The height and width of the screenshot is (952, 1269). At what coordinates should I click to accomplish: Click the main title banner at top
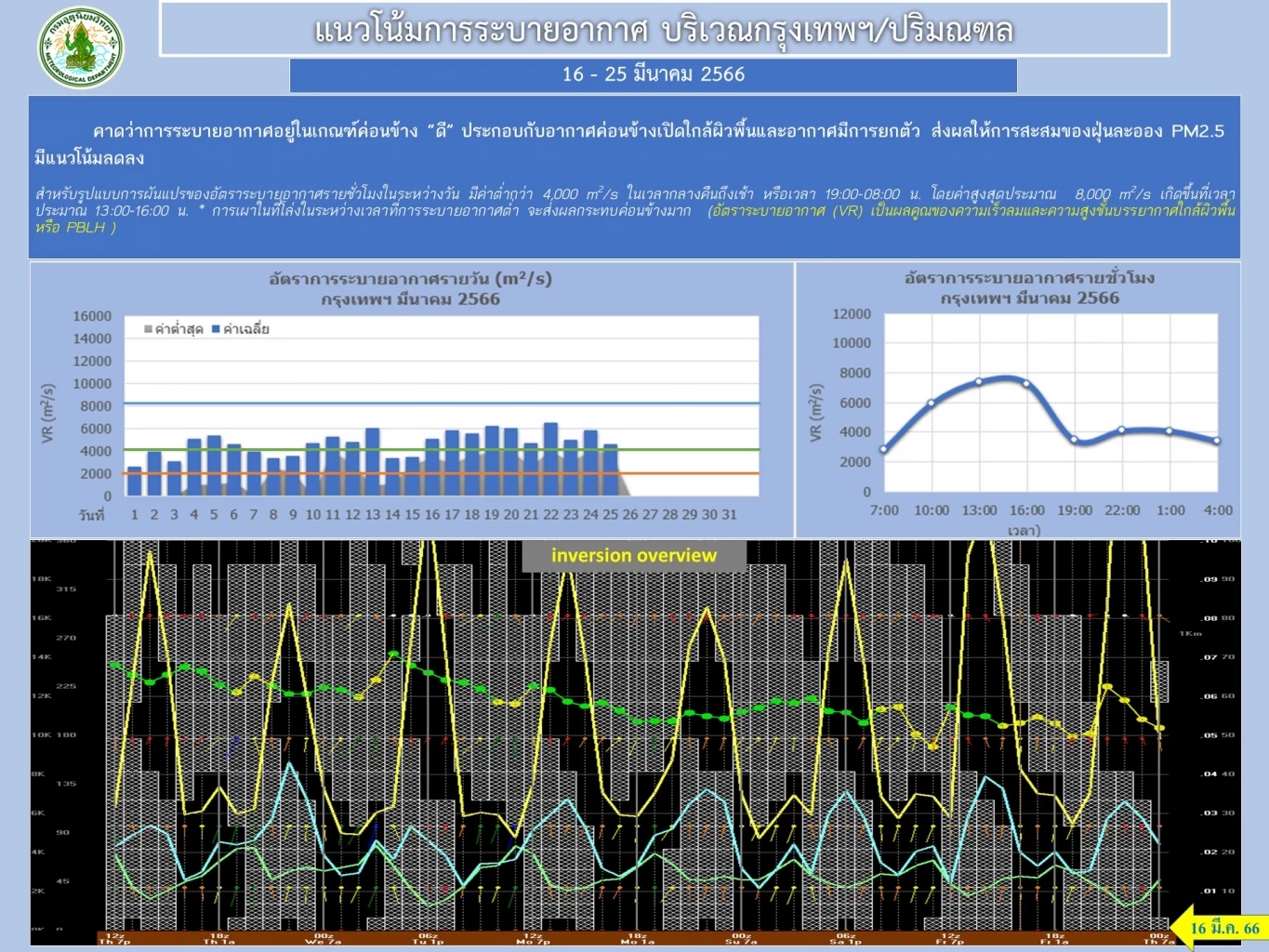(664, 30)
